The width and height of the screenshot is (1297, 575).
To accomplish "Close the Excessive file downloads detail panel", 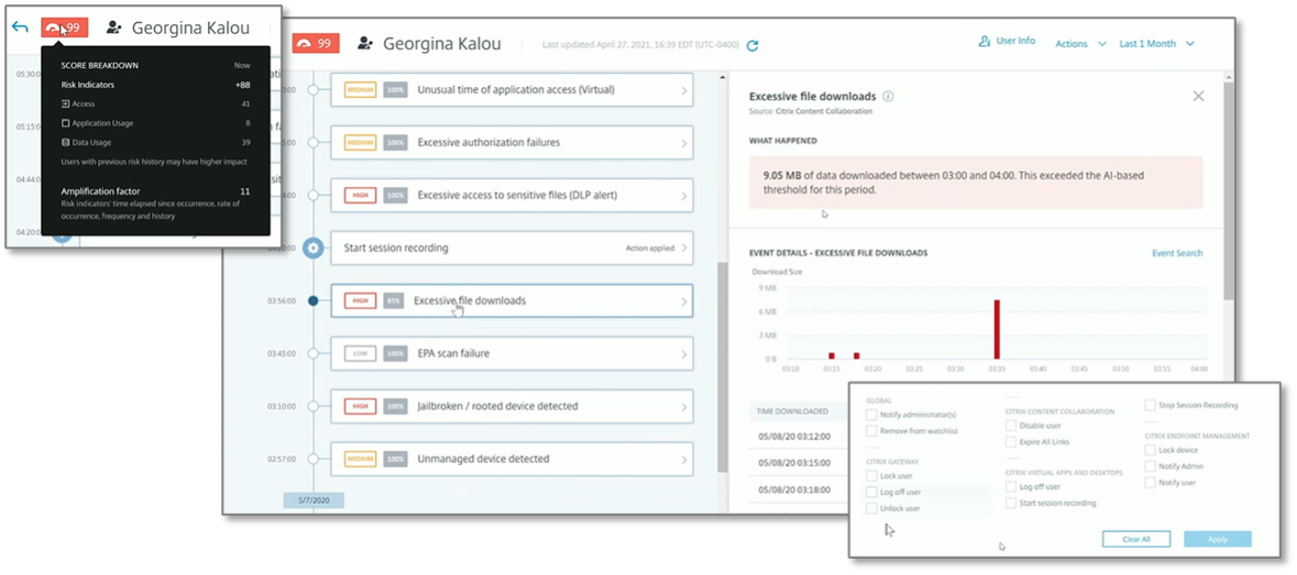I will tap(1198, 96).
